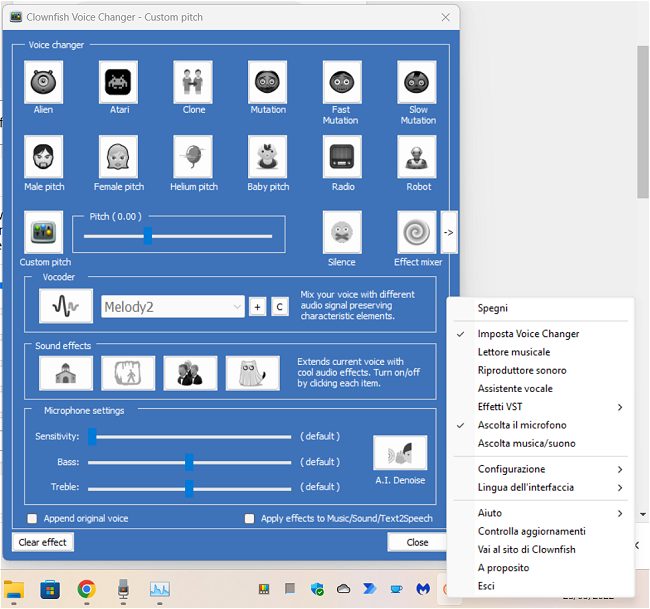Expand the Configurazione submenu
This screenshot has width=650, height=609.
click(540, 469)
